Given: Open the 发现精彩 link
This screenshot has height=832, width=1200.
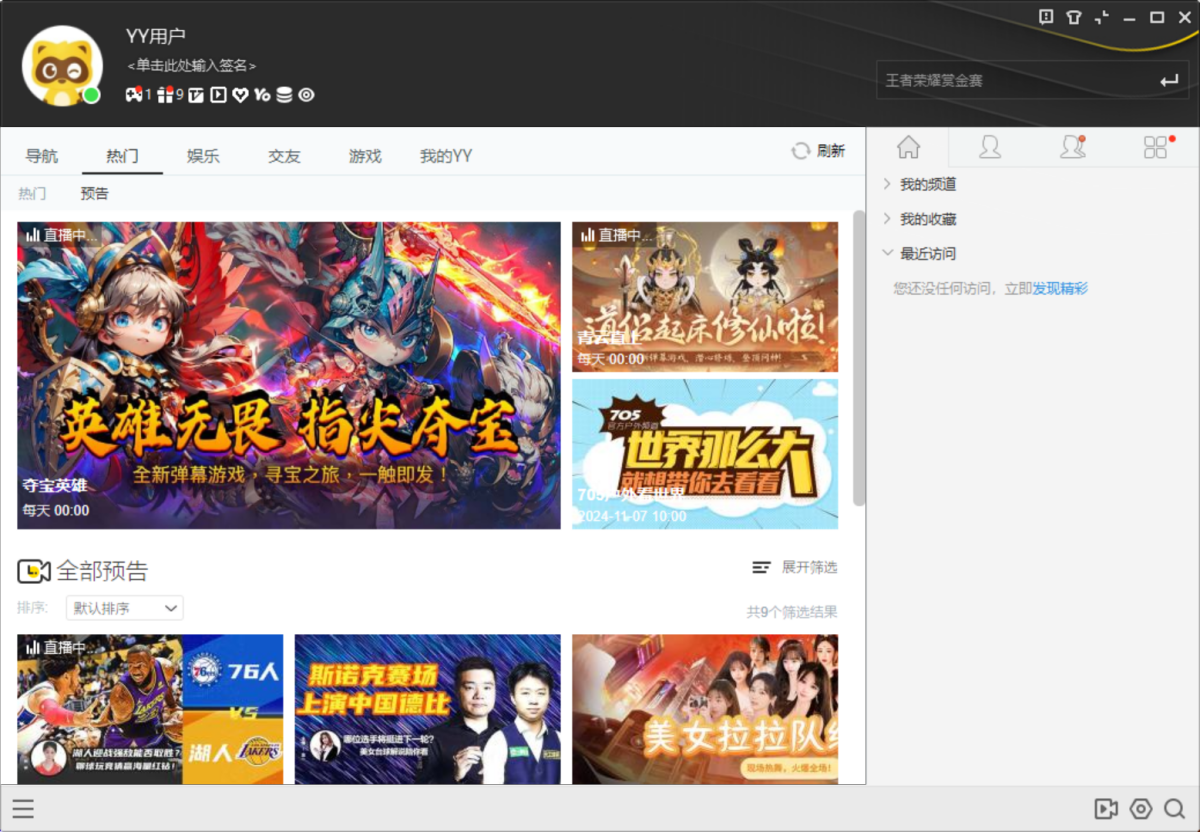Looking at the screenshot, I should coord(1059,288).
